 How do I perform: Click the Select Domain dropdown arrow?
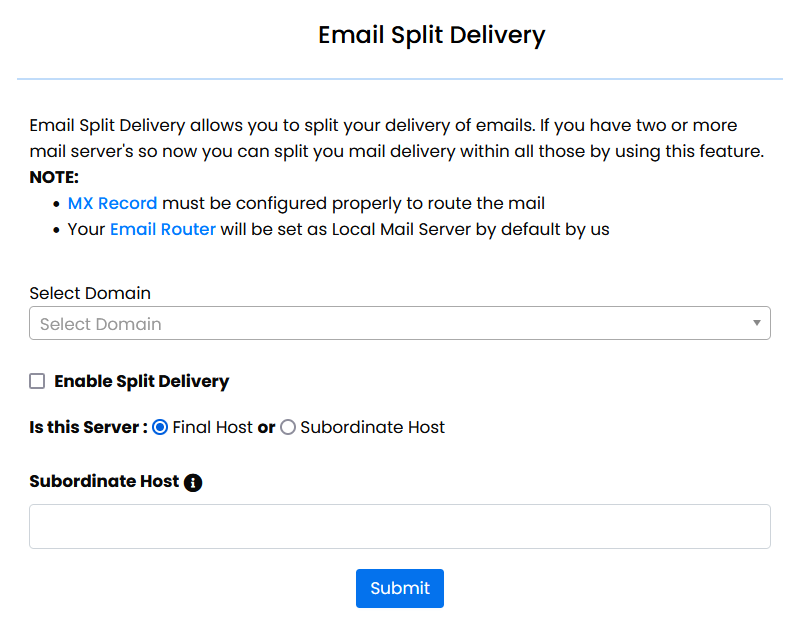pyautogui.click(x=757, y=323)
